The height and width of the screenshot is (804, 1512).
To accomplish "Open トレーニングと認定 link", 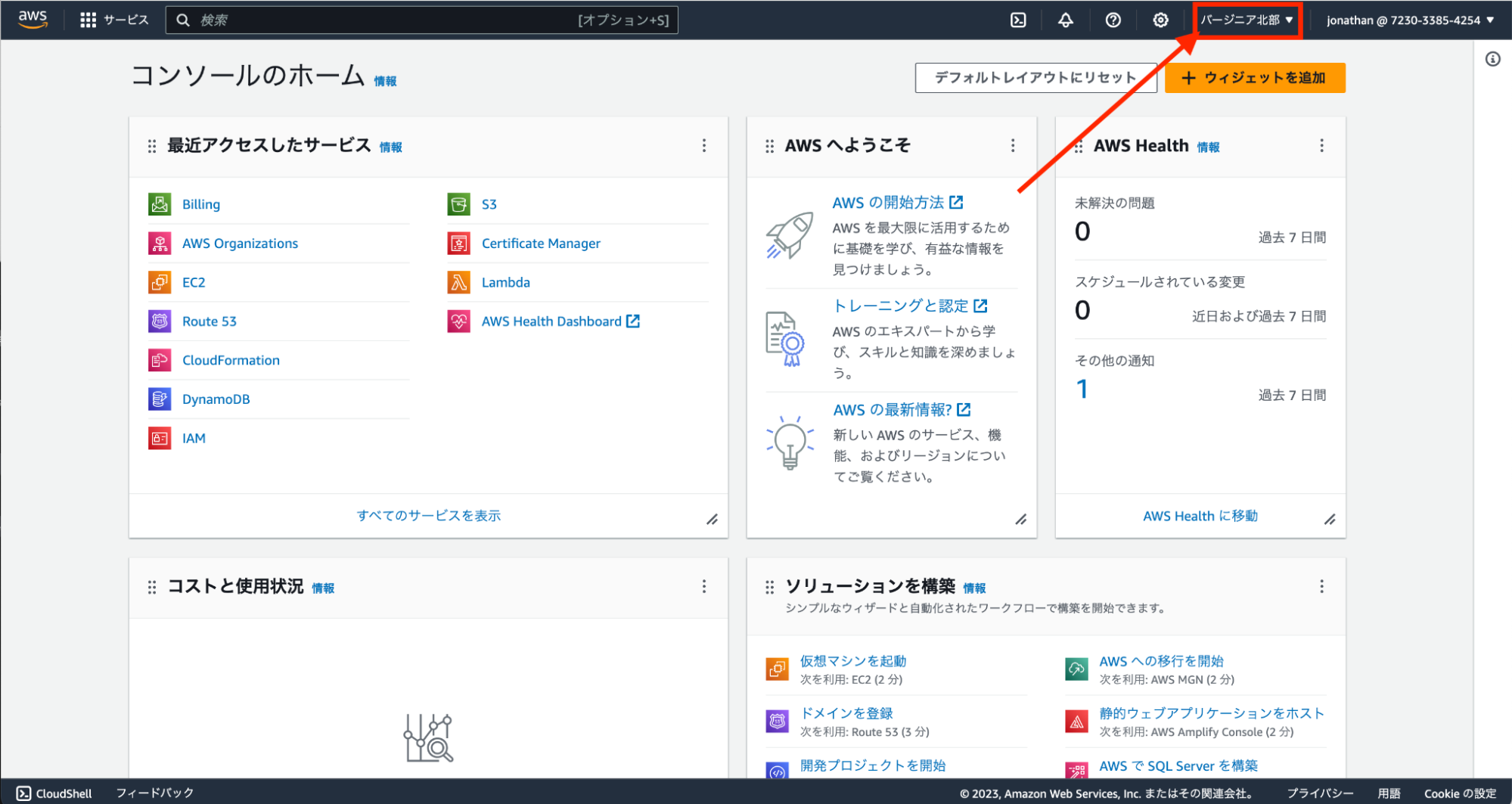I will (910, 306).
